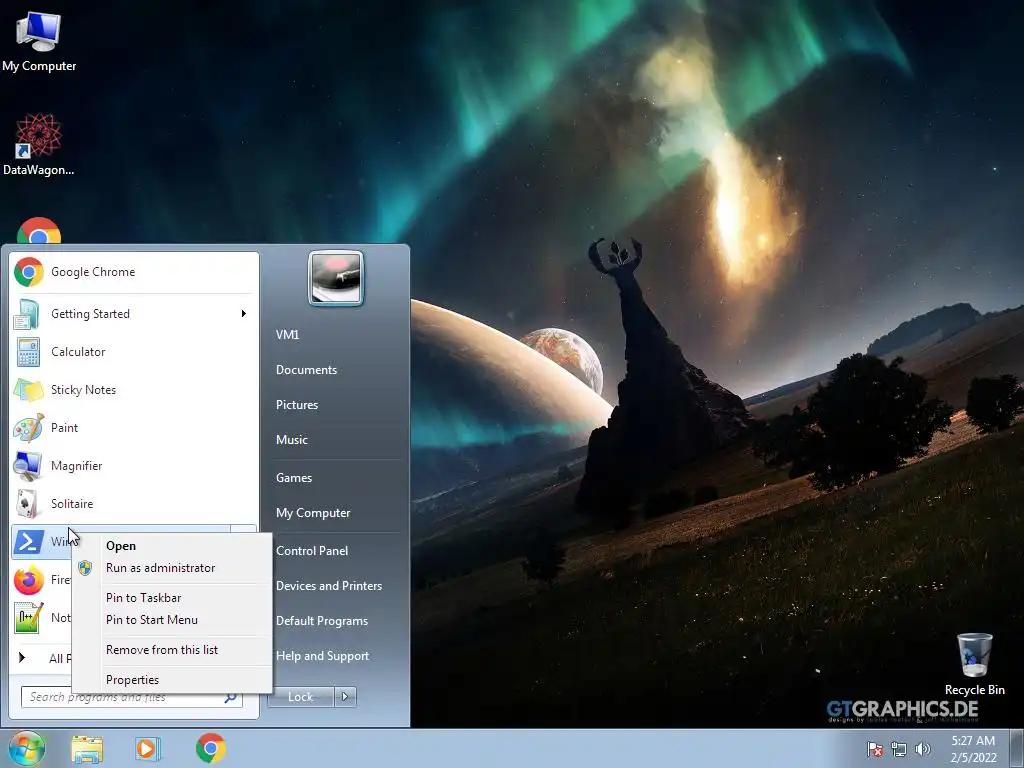This screenshot has height=768, width=1024.
Task: Choose Open in the context menu
Action: coord(172,546)
